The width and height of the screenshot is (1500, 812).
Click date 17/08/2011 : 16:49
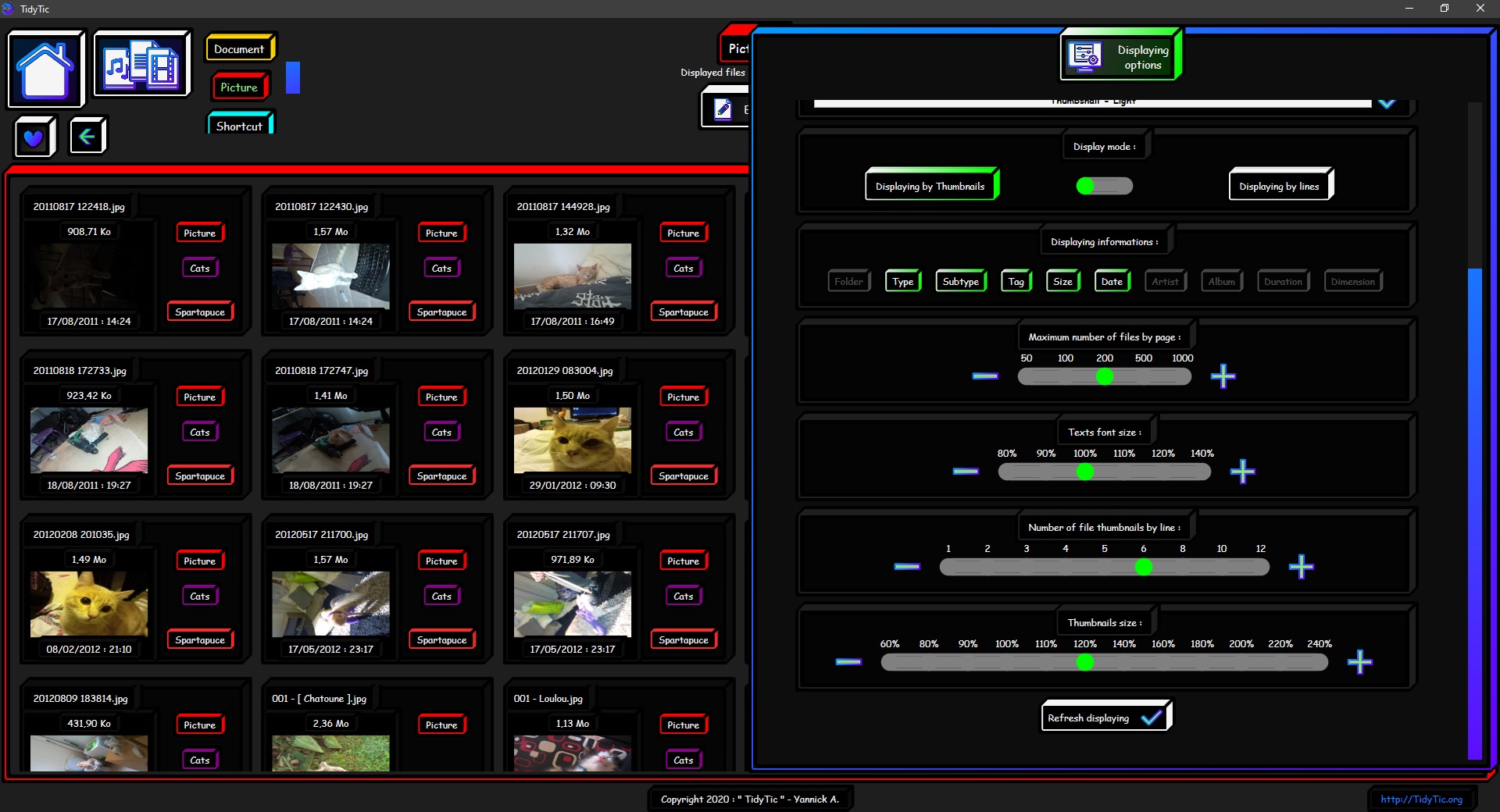click(573, 321)
